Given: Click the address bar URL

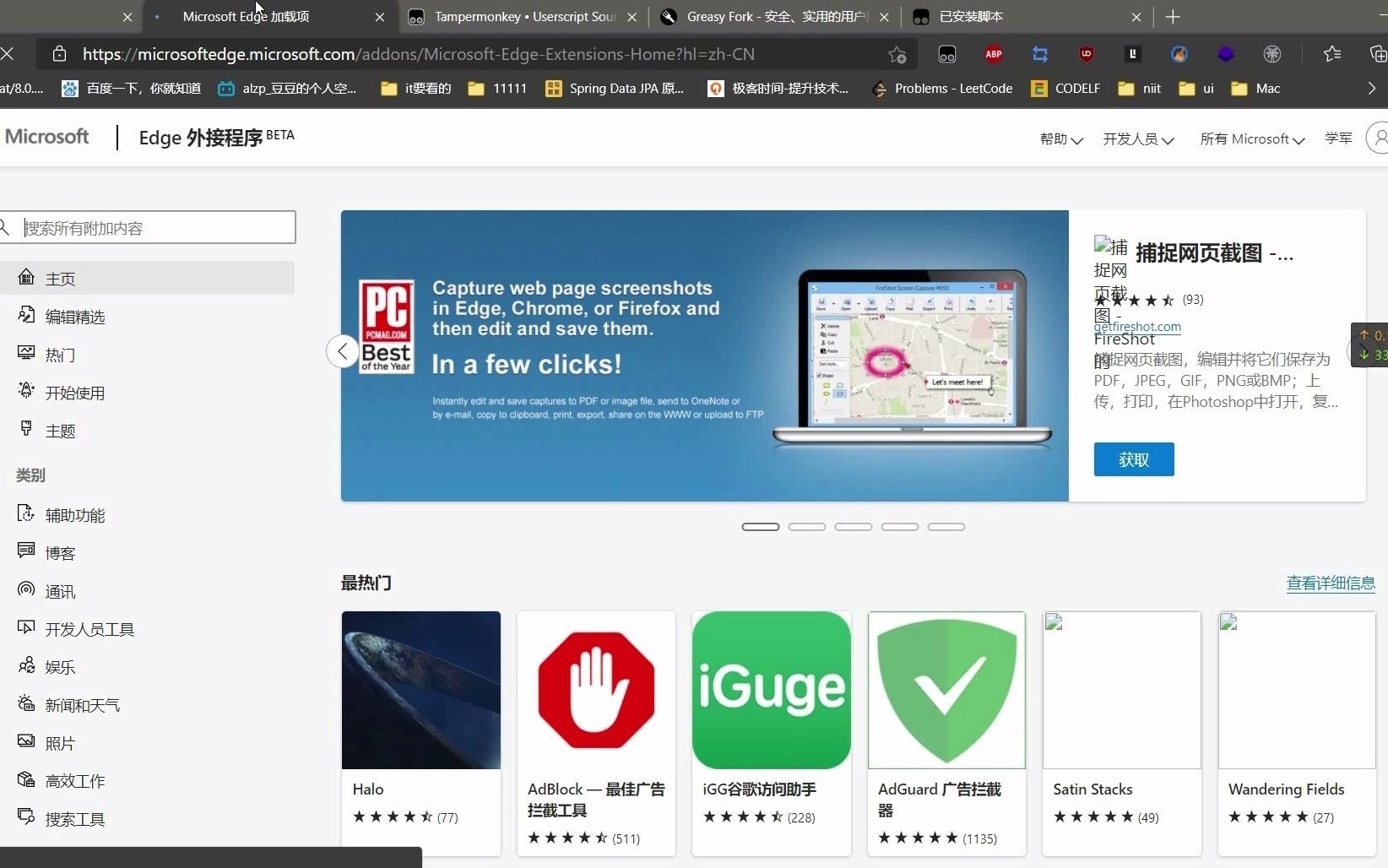Looking at the screenshot, I should pyautogui.click(x=418, y=54).
